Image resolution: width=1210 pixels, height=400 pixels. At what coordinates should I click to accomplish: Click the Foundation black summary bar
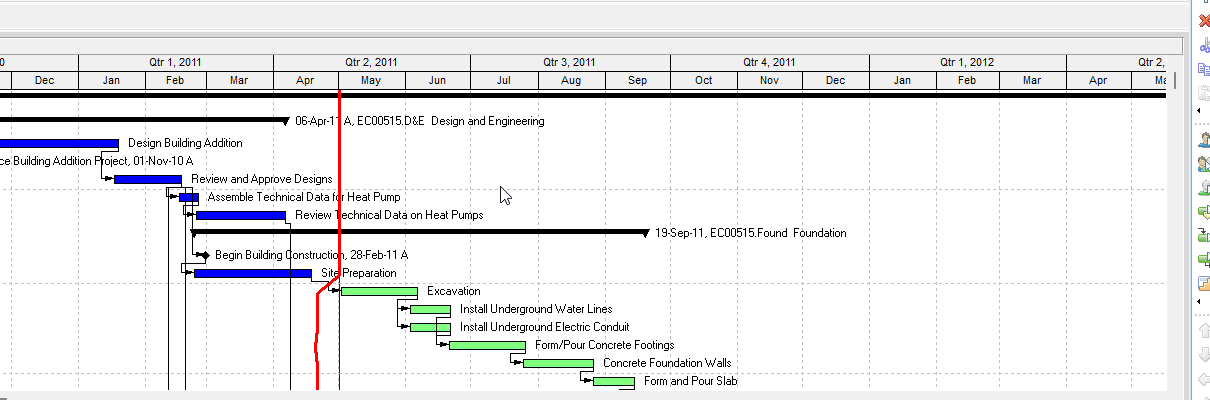tap(420, 232)
